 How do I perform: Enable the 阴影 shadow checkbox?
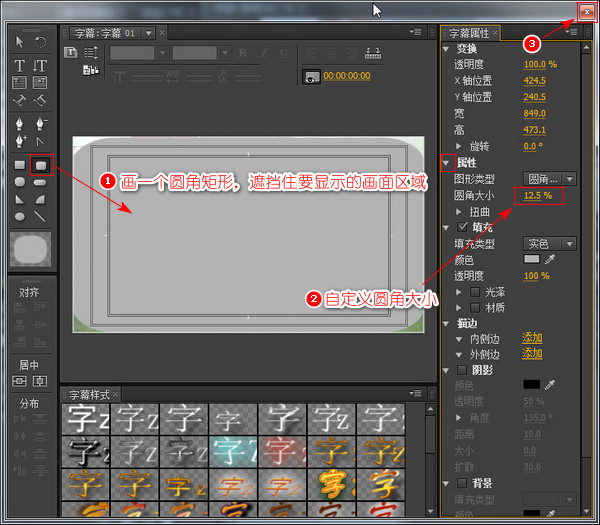pos(462,370)
